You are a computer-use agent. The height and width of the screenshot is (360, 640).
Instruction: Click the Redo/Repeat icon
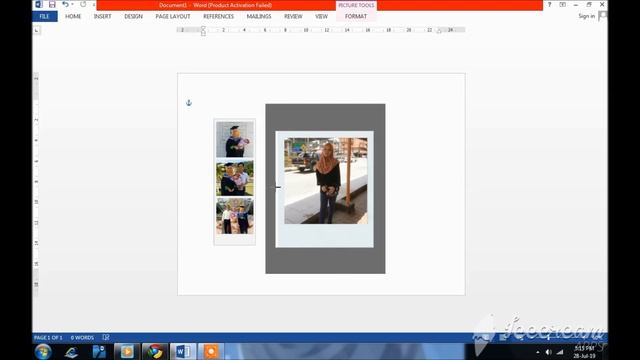coord(83,4)
